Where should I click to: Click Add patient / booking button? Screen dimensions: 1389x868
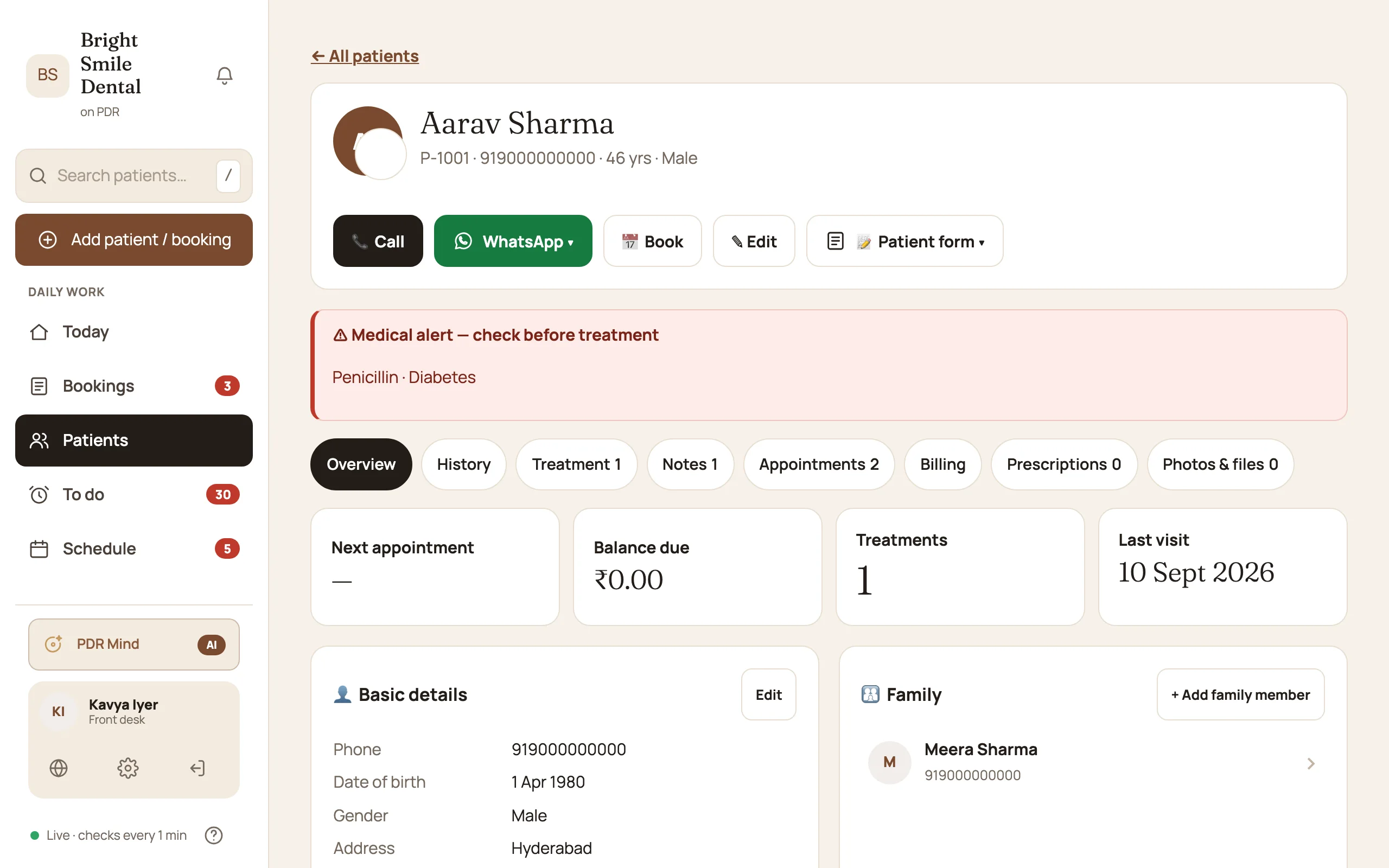[133, 240]
